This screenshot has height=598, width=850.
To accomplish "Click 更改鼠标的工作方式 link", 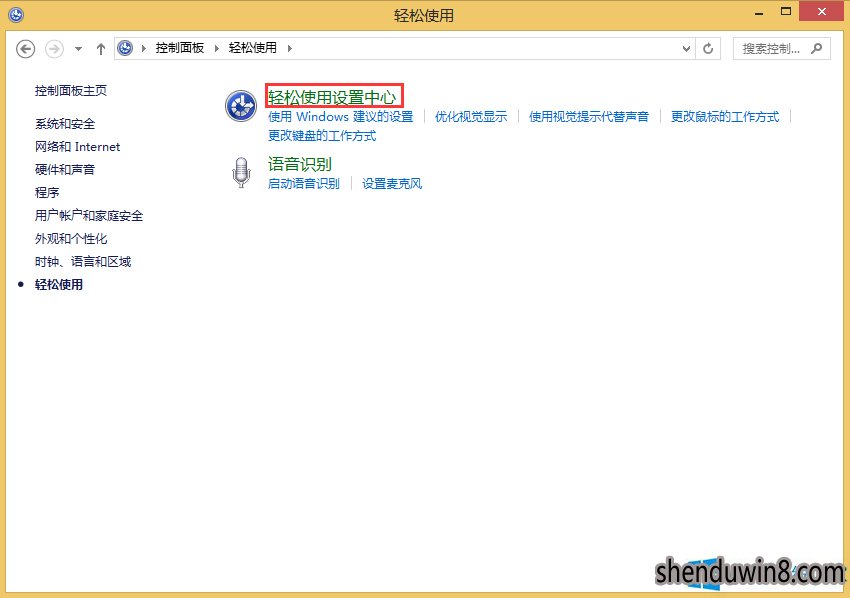I will tap(725, 117).
